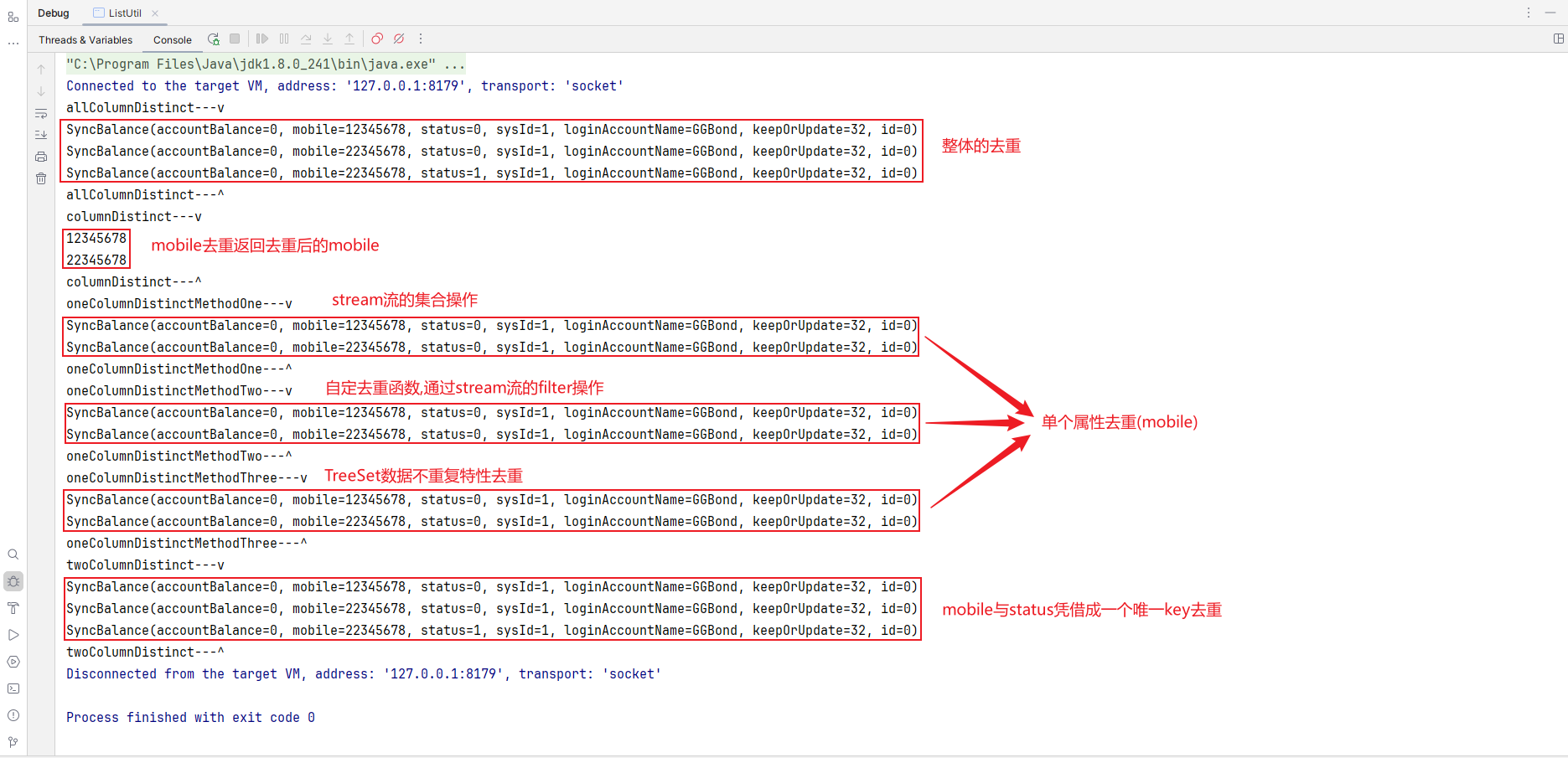Open the More tool windows ellipsis

click(13, 44)
